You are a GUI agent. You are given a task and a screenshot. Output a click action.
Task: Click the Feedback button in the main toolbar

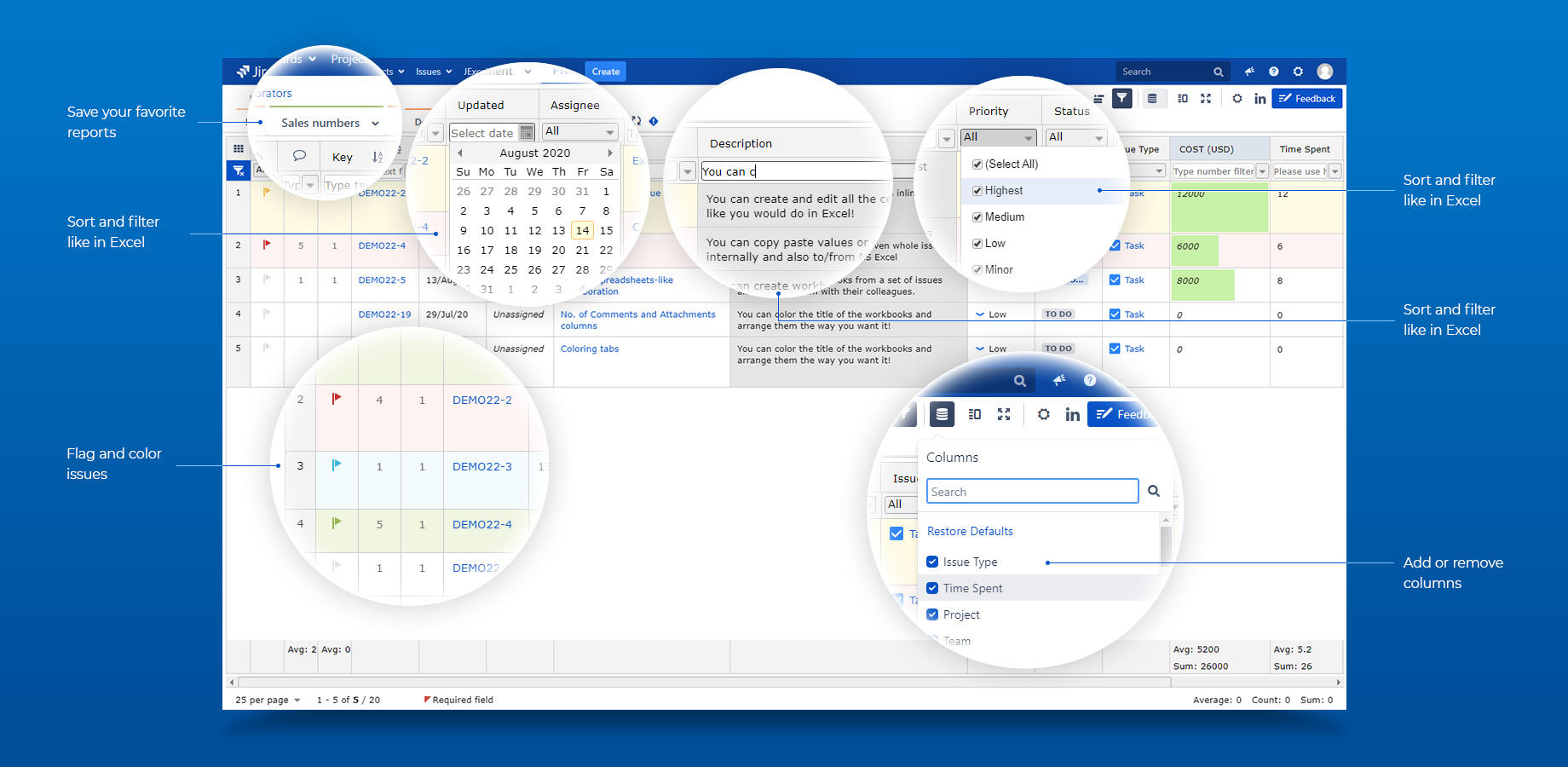point(1307,99)
